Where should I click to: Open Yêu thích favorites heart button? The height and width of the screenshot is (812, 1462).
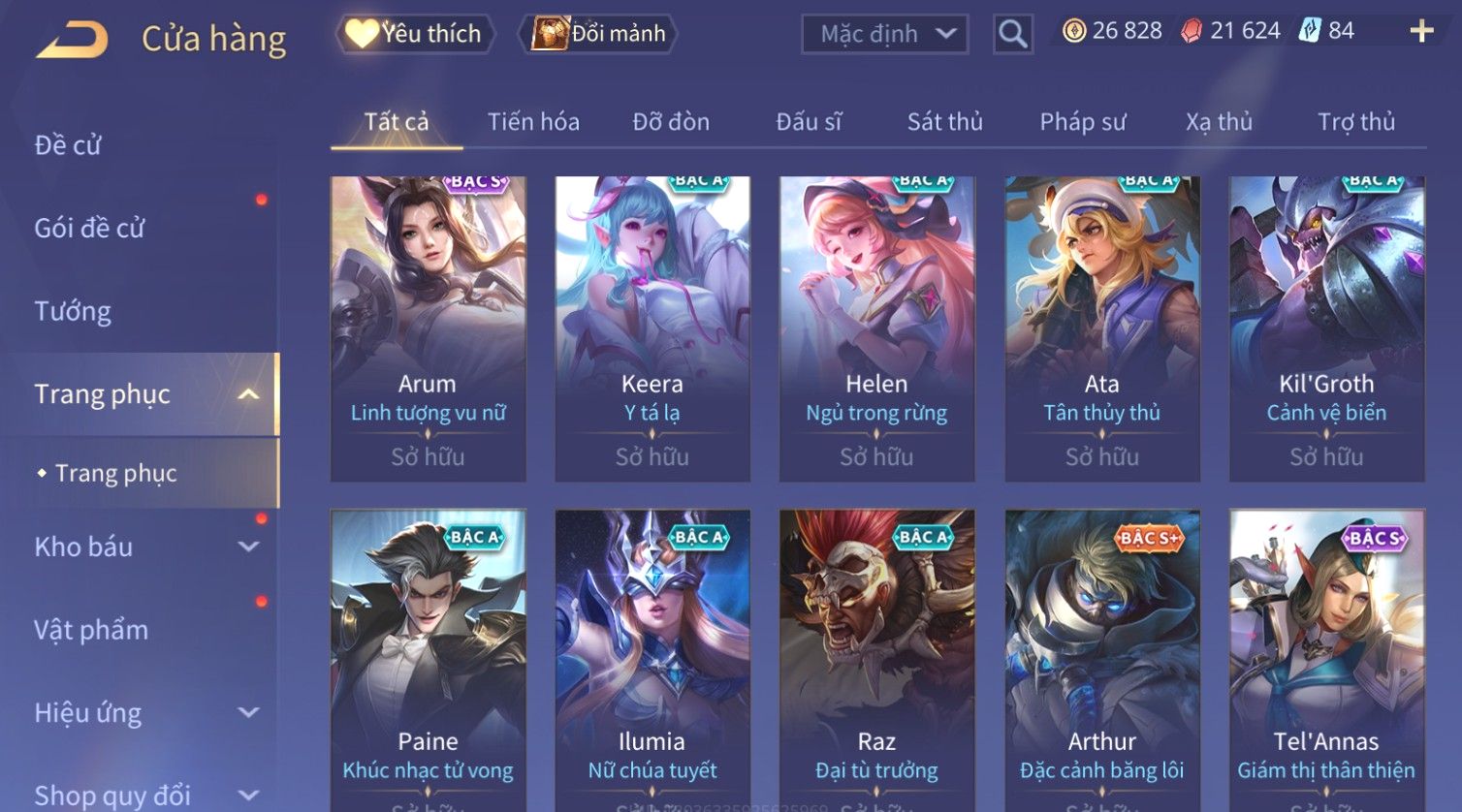pyautogui.click(x=415, y=34)
